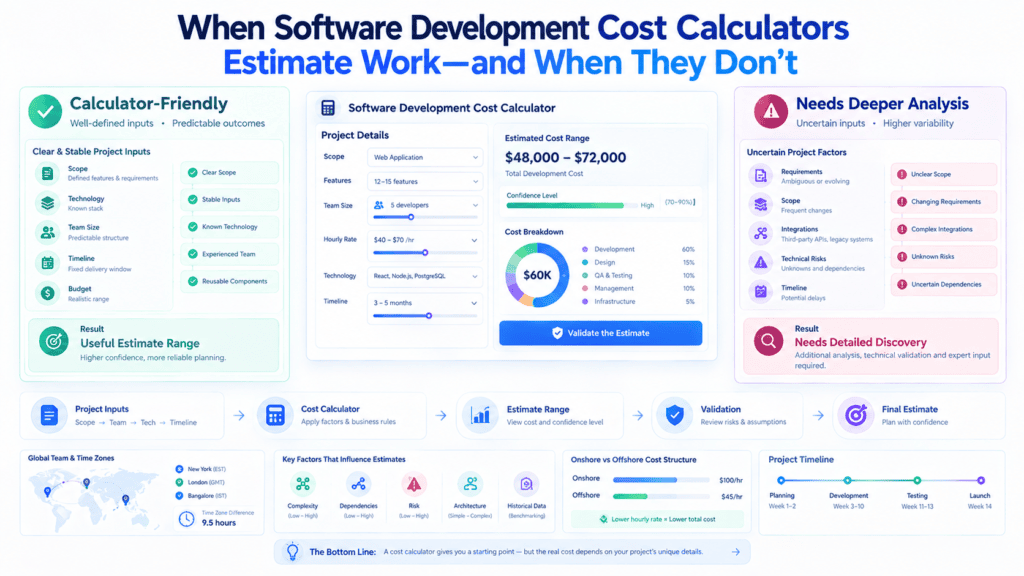This screenshot has height=576, width=1024.
Task: Click the New York (EST) location entry
Action: click(x=201, y=469)
